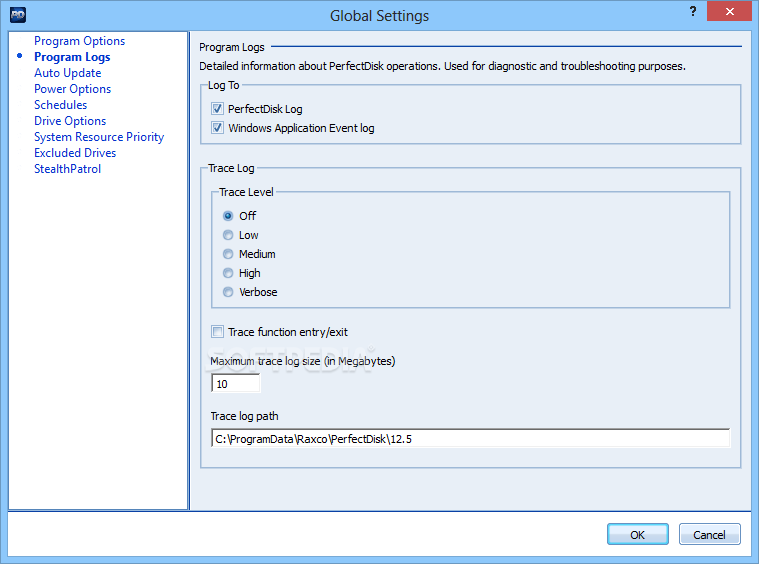Uncheck the PerfectDisk Log checkbox
This screenshot has width=759, height=564.
click(217, 109)
